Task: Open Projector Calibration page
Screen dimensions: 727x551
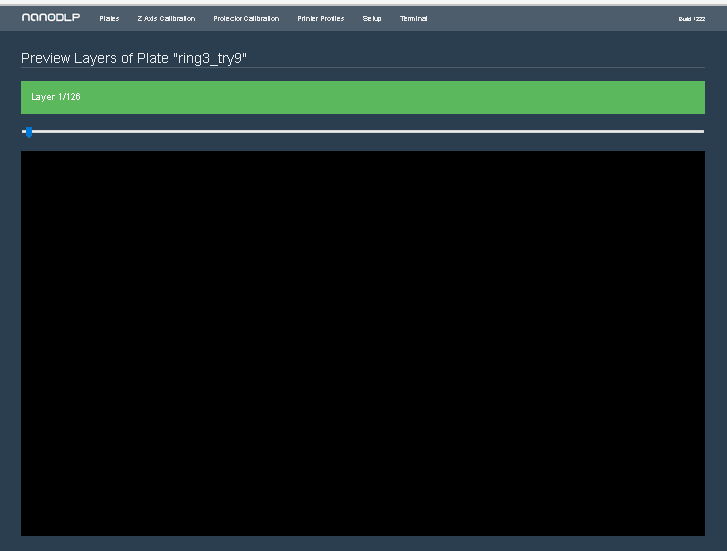Action: coord(246,19)
